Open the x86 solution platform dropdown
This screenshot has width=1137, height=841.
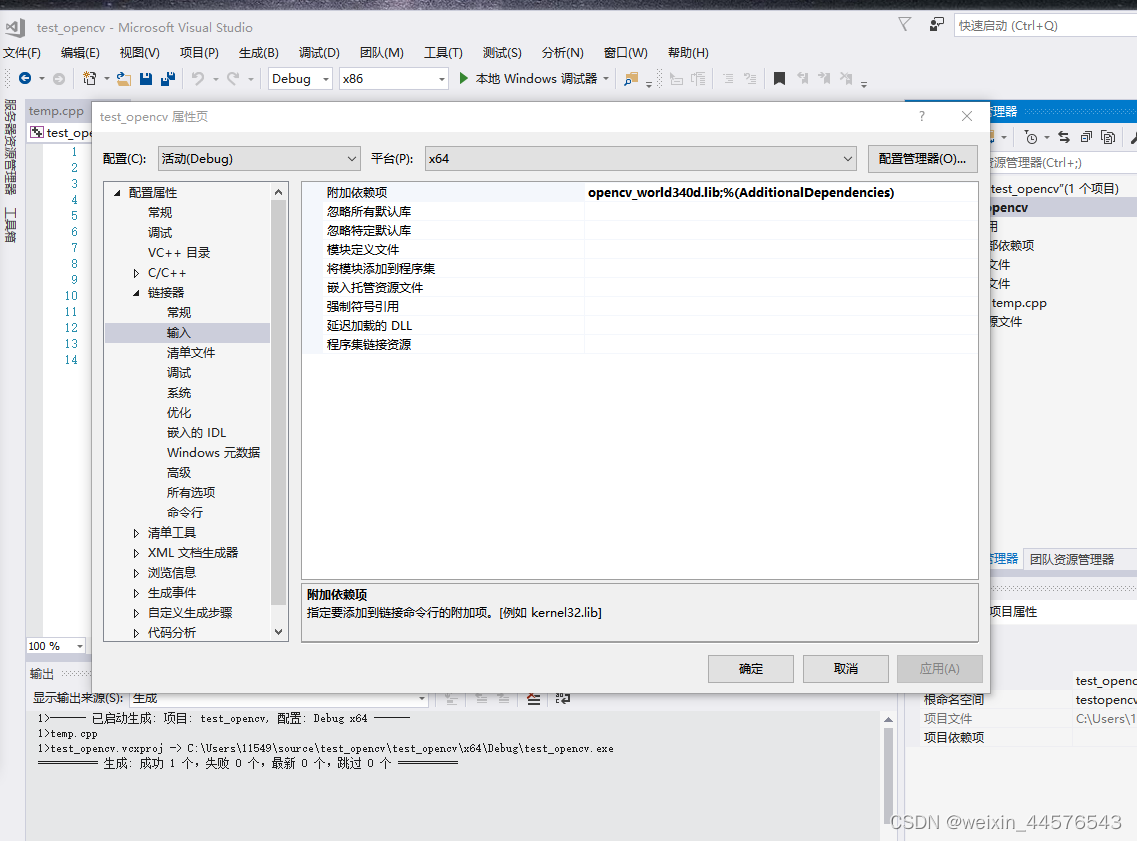394,78
